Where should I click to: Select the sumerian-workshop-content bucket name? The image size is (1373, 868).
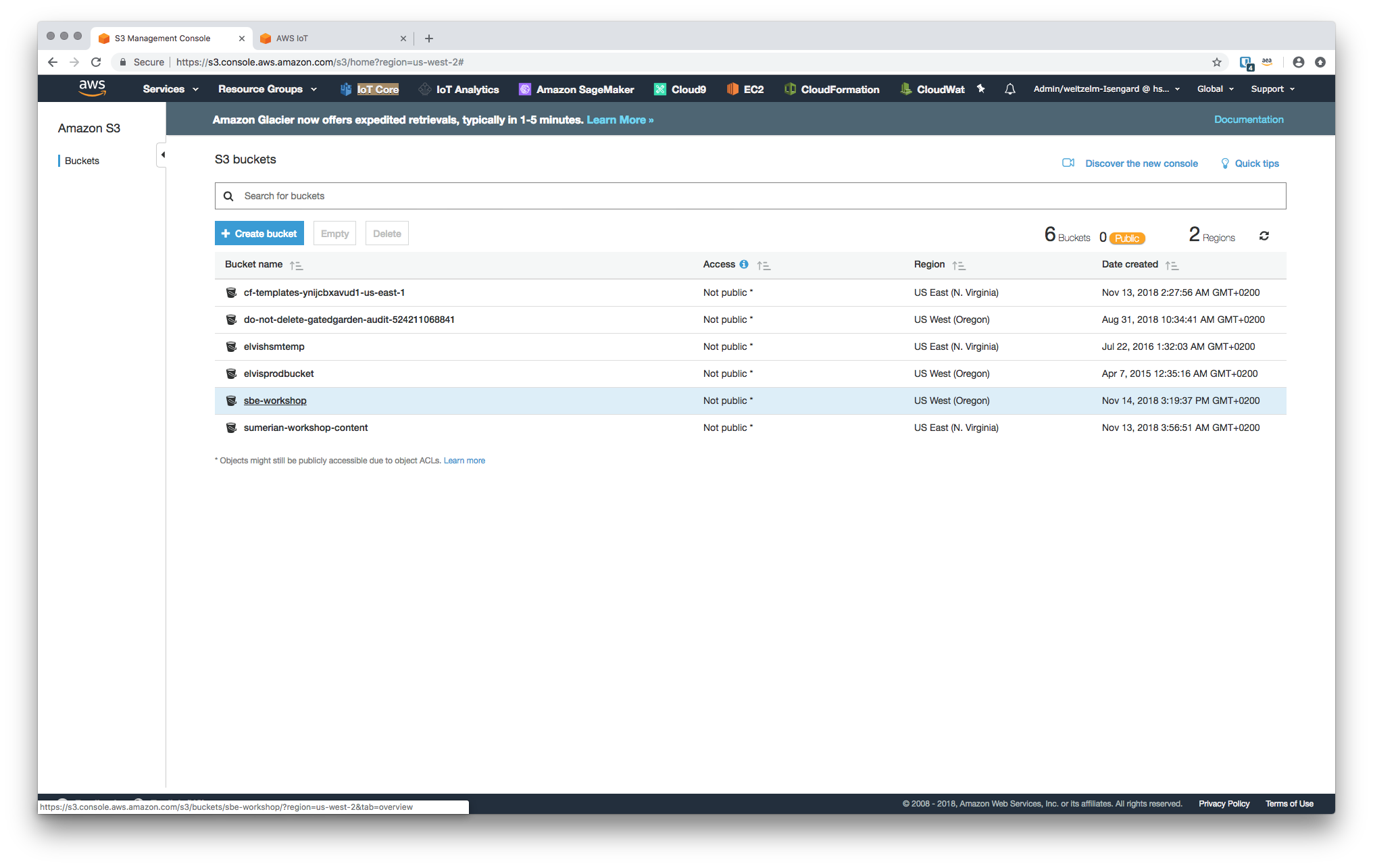[305, 428]
